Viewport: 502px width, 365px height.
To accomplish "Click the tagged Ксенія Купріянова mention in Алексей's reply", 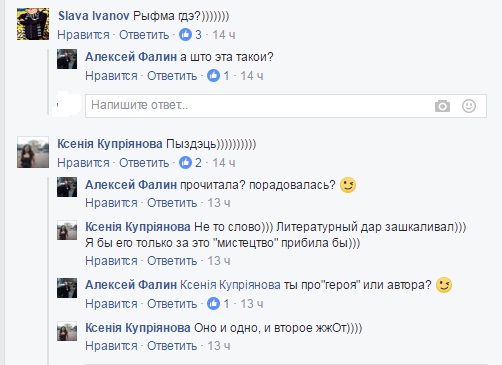I will click(x=230, y=285).
